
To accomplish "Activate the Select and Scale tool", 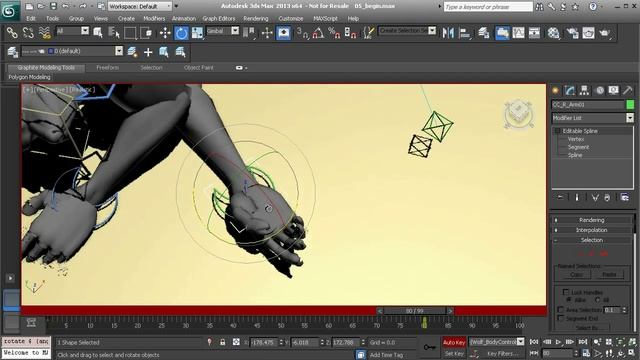I will point(197,33).
